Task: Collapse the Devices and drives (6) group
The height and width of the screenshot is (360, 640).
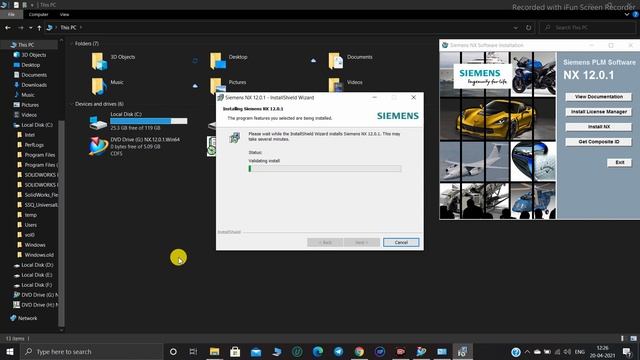Action: point(71,104)
